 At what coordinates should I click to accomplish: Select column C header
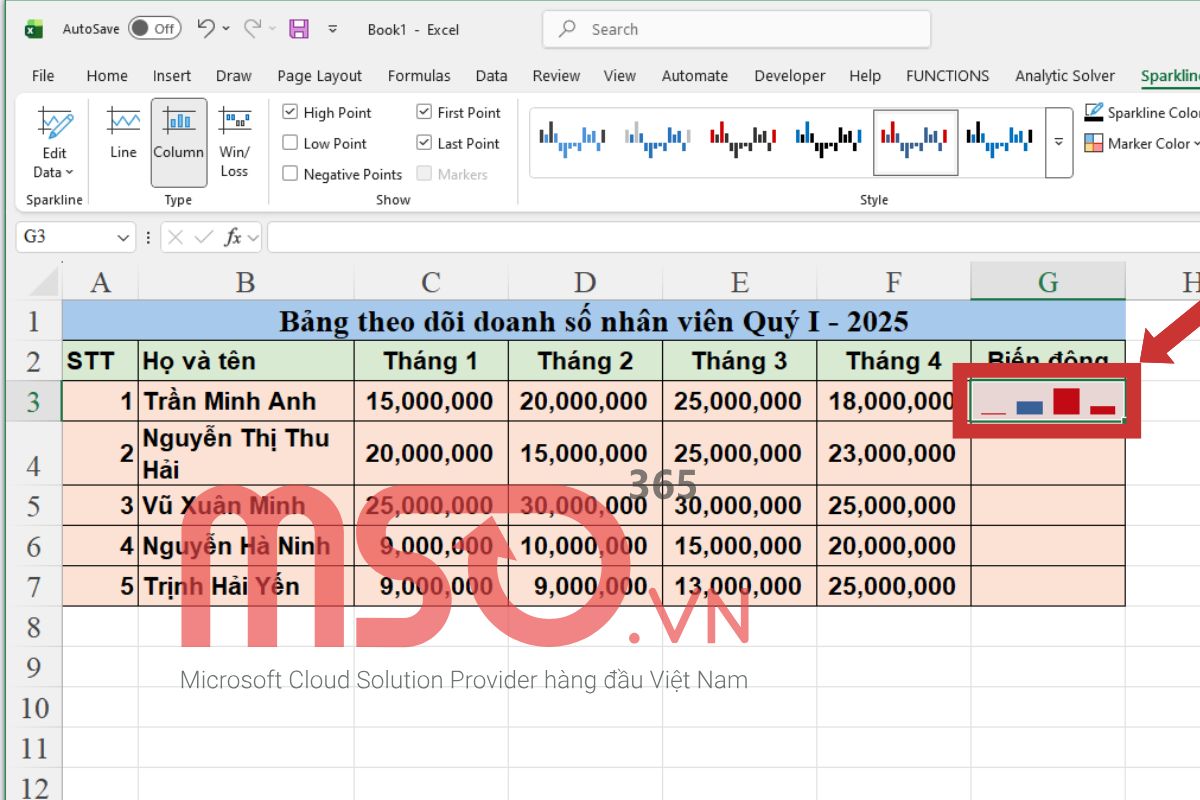(431, 282)
